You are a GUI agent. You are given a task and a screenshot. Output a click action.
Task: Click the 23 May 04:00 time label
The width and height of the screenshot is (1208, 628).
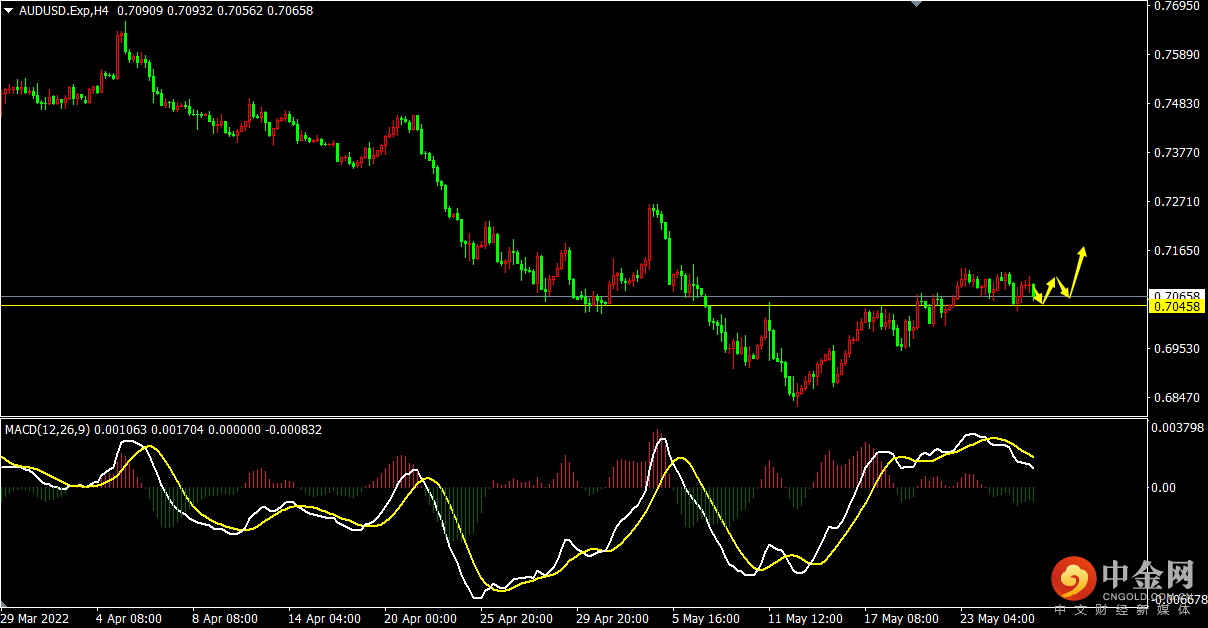click(x=997, y=618)
